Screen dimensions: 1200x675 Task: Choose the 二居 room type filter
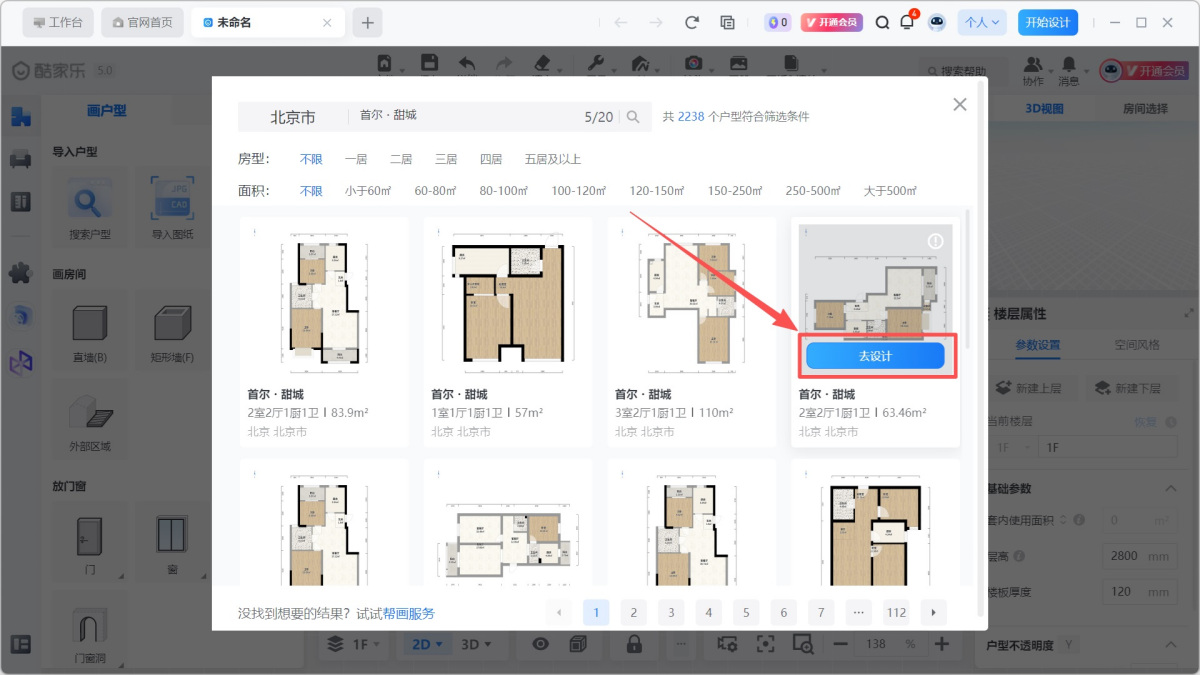coord(401,159)
